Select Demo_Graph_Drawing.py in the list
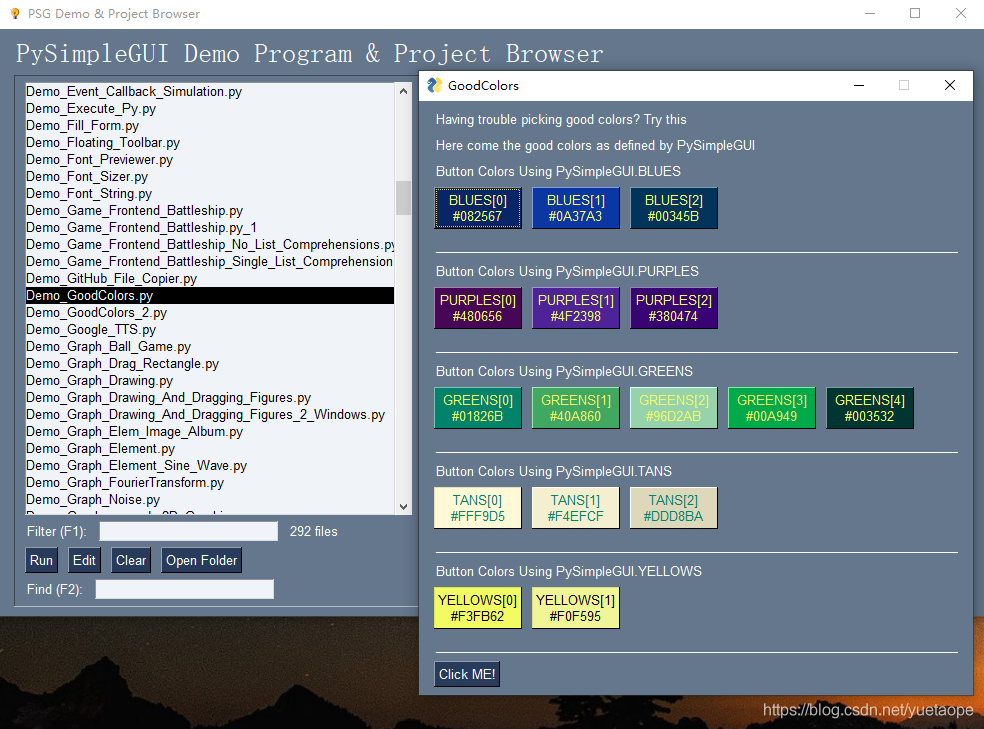The width and height of the screenshot is (984, 729). pos(210,380)
